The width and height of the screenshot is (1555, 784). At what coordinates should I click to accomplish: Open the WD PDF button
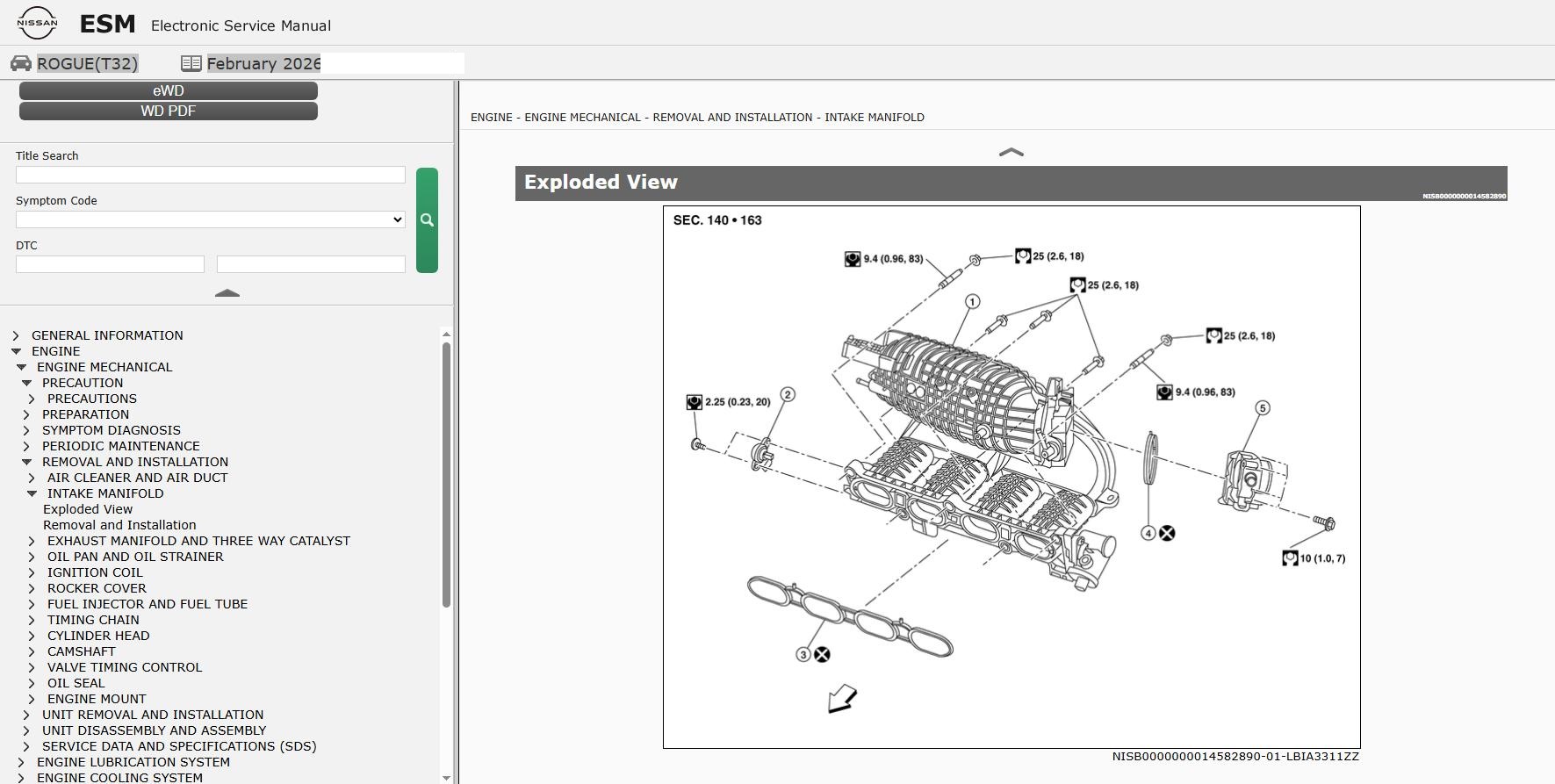point(169,111)
